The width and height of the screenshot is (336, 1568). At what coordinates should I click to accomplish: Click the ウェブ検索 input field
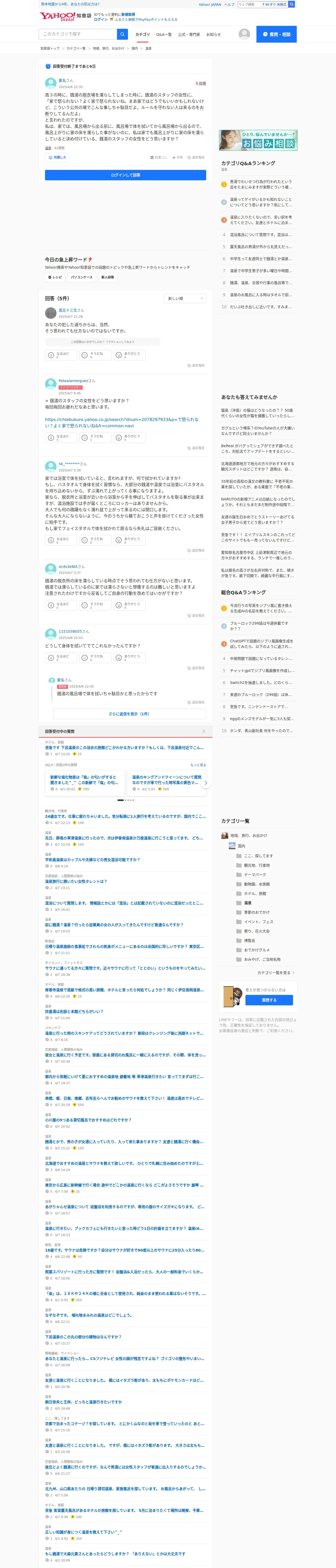click(x=249, y=4)
